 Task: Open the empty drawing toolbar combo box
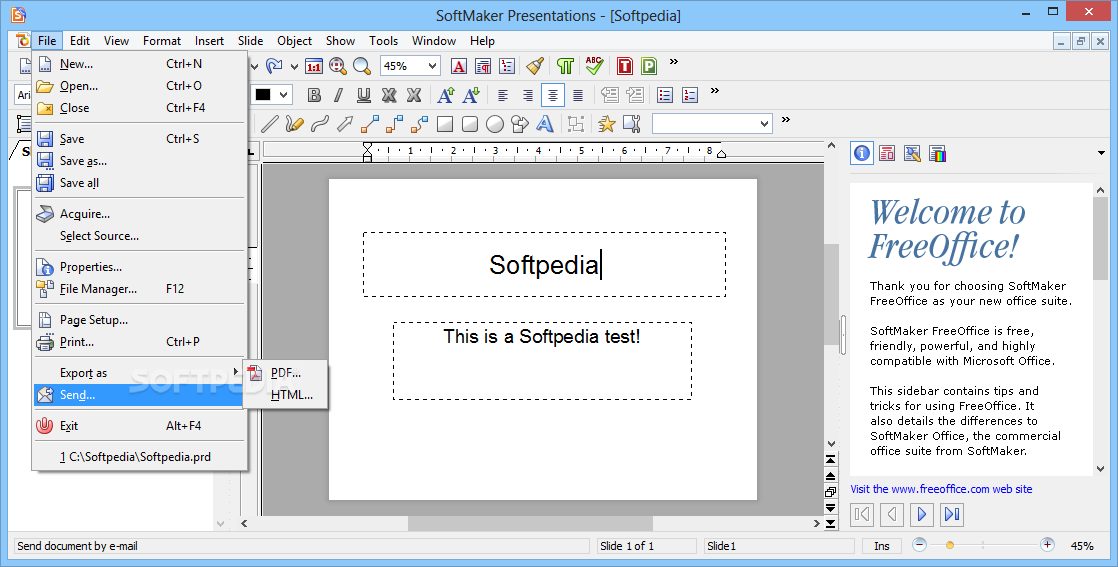point(712,124)
